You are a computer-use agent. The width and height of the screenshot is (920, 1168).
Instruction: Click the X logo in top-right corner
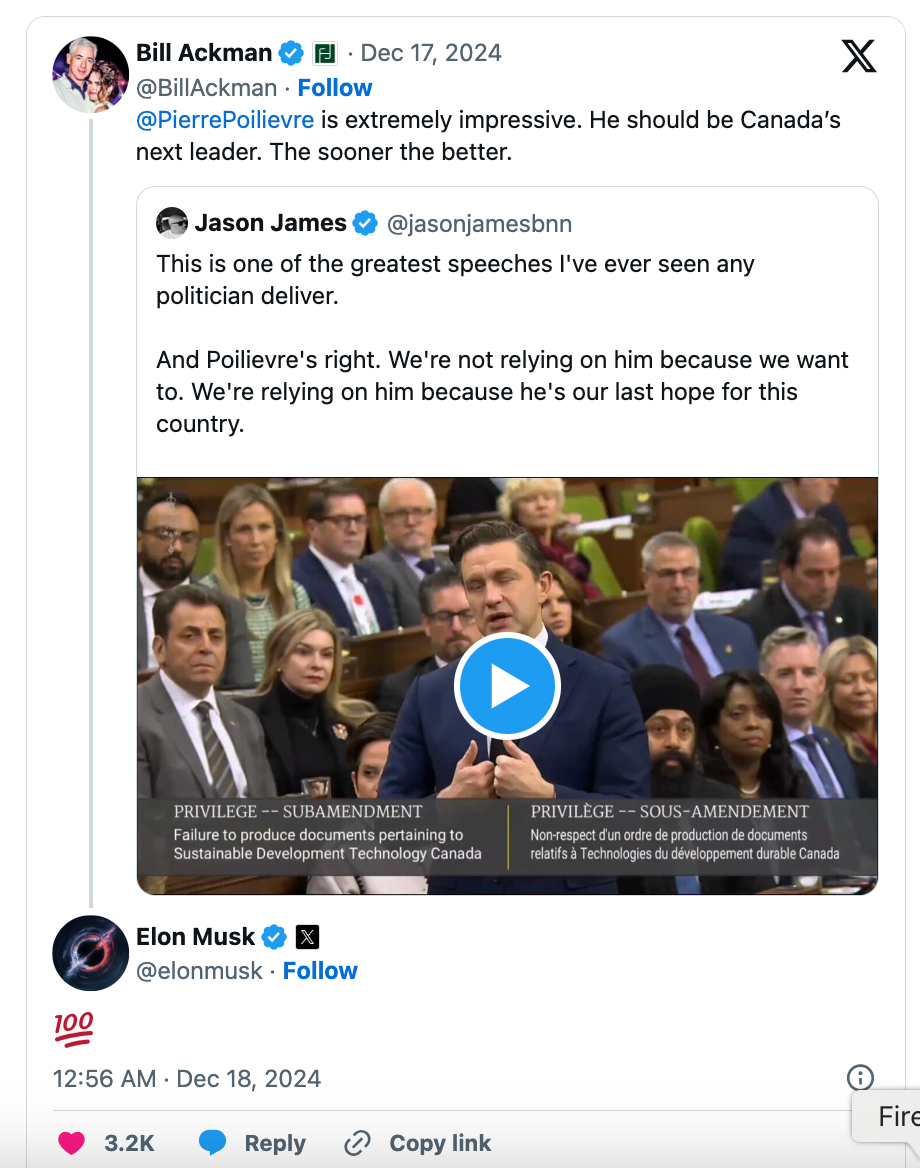(x=858, y=56)
